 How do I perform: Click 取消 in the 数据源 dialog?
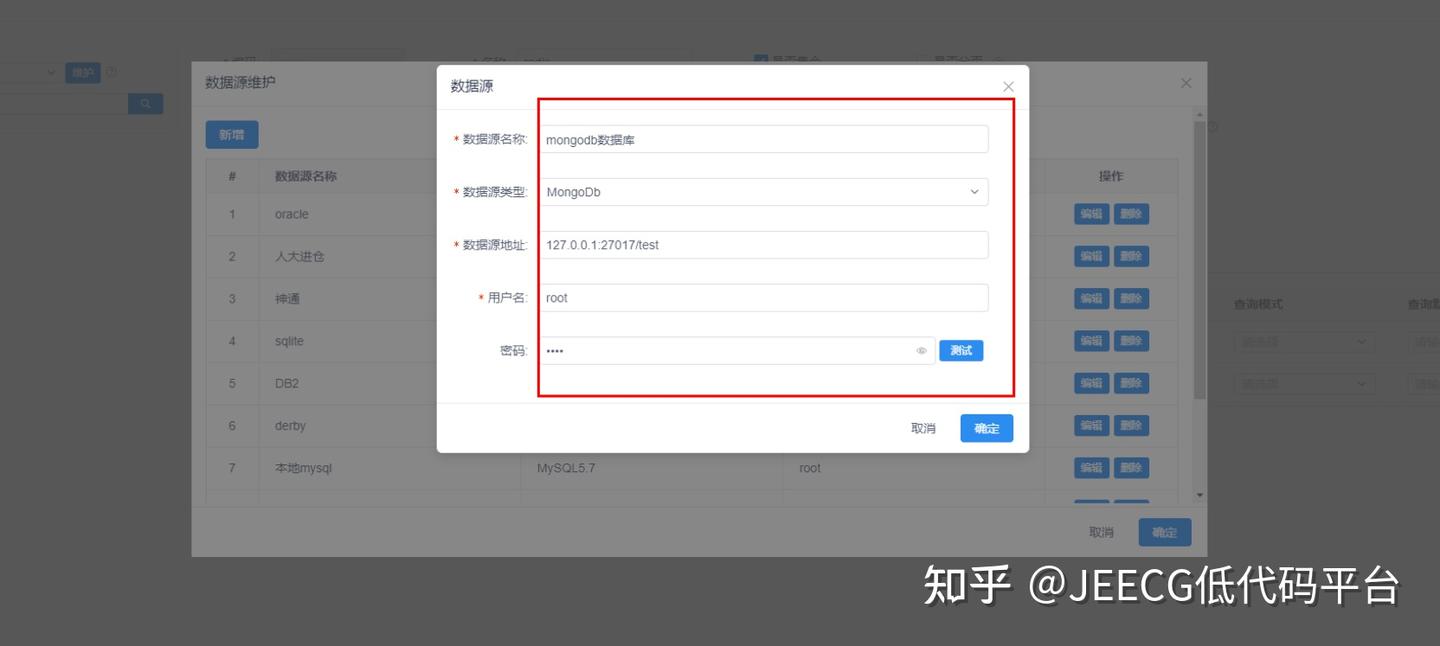[923, 428]
